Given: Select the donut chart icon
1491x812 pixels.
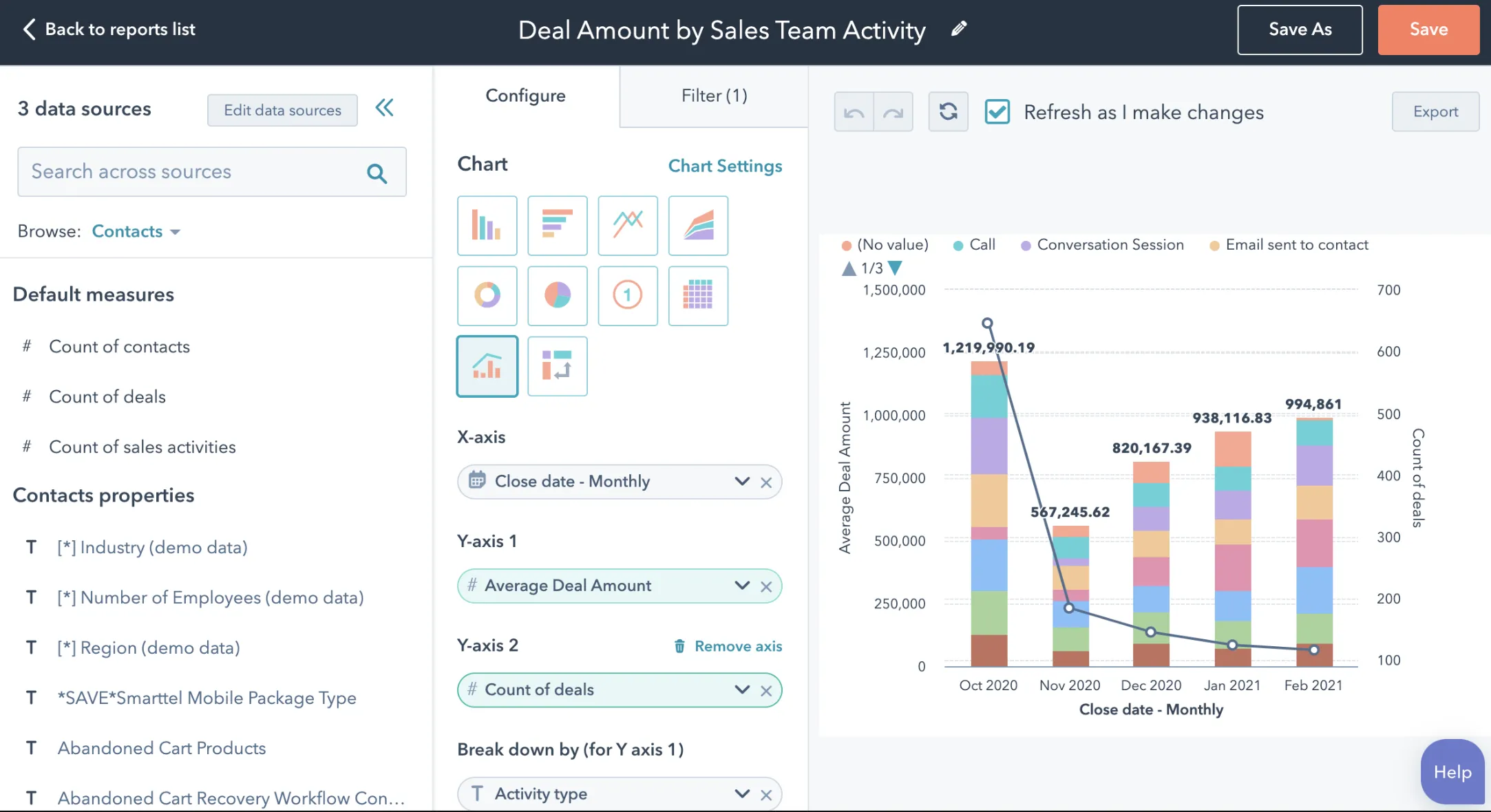Looking at the screenshot, I should 487,295.
